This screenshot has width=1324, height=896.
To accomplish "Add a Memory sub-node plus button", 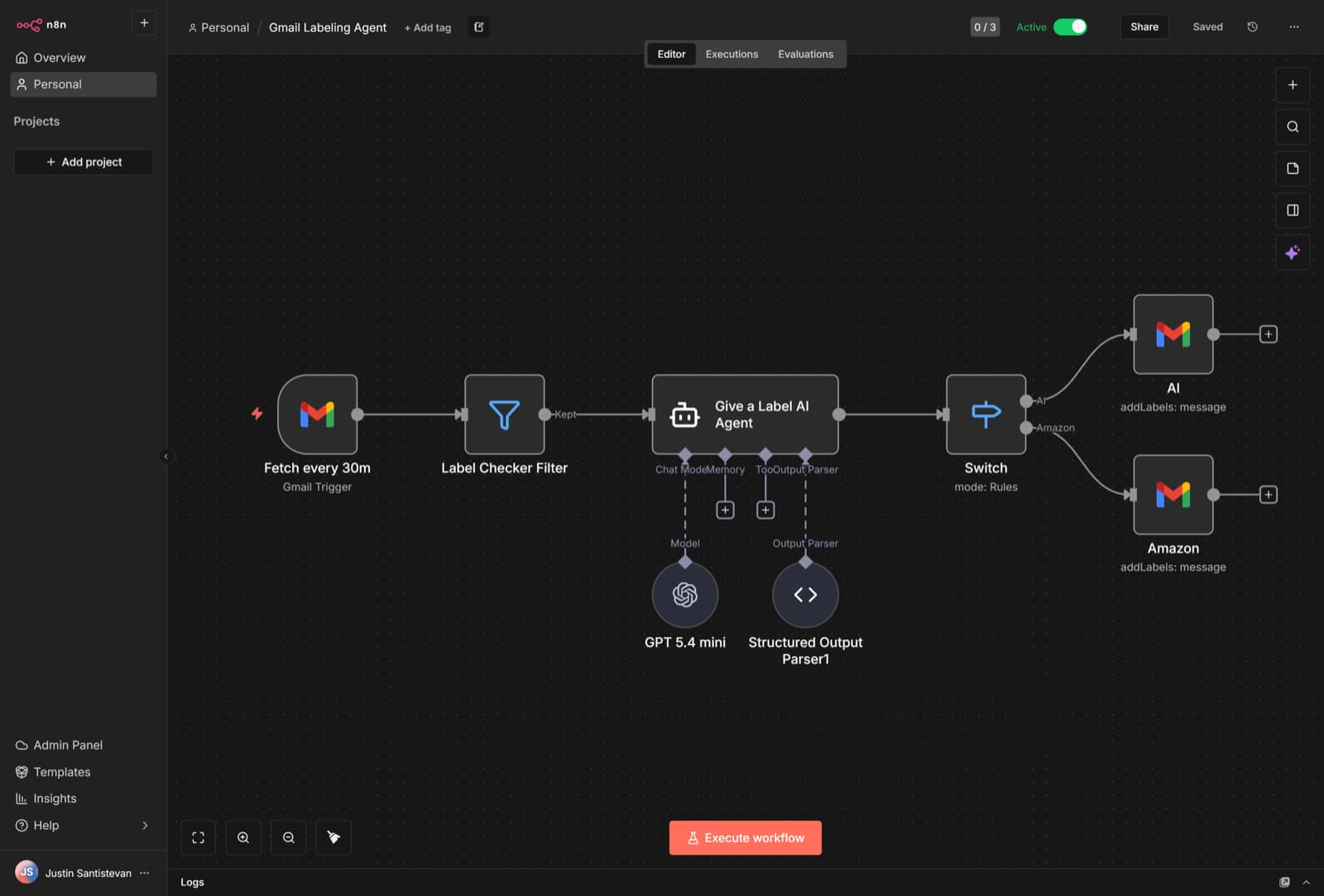I will coord(725,510).
